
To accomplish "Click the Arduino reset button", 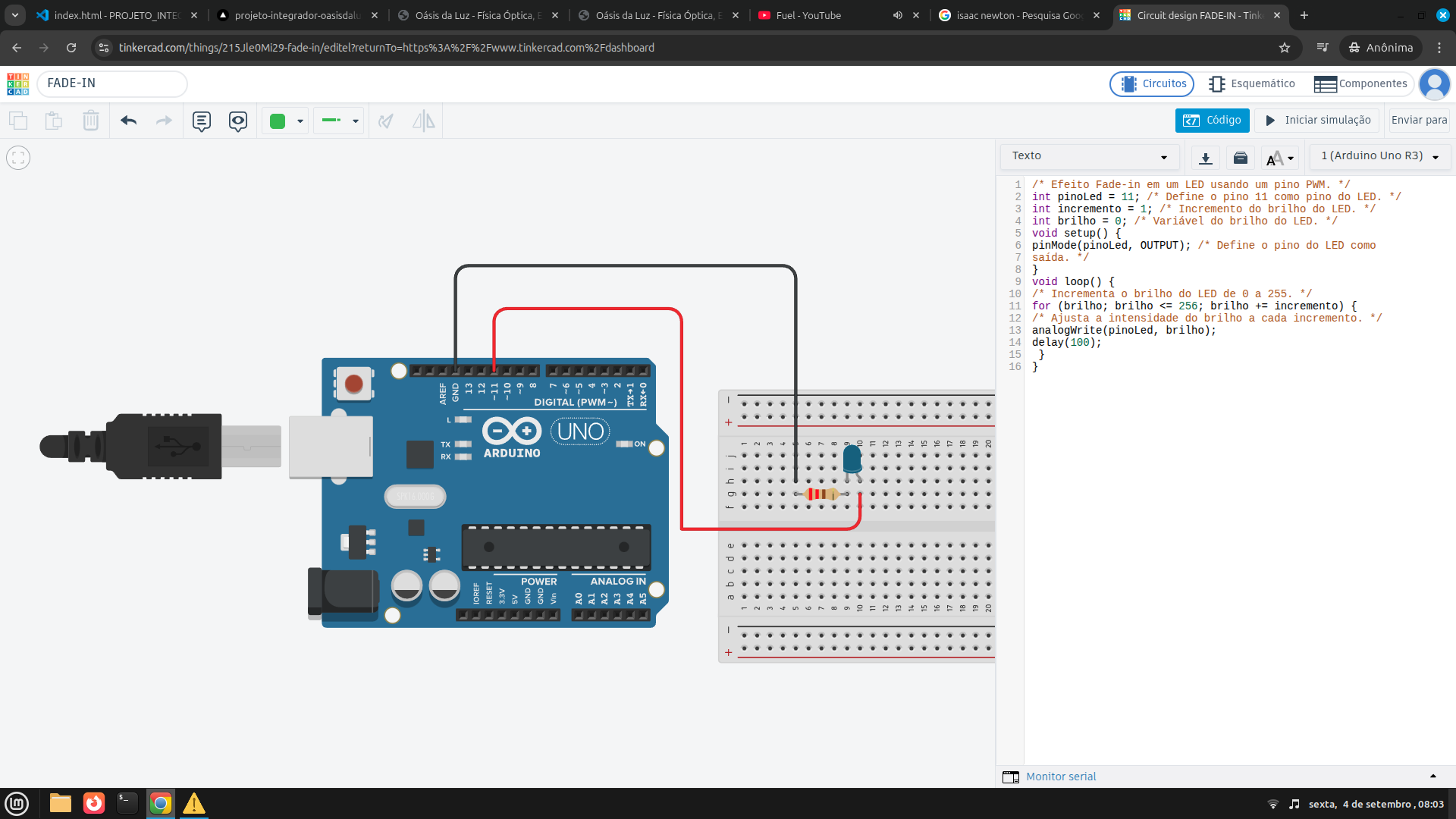I will coord(353,384).
